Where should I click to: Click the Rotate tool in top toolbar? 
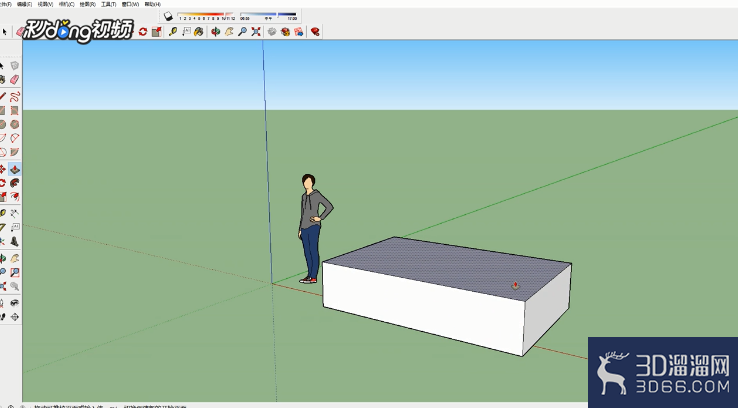143,32
